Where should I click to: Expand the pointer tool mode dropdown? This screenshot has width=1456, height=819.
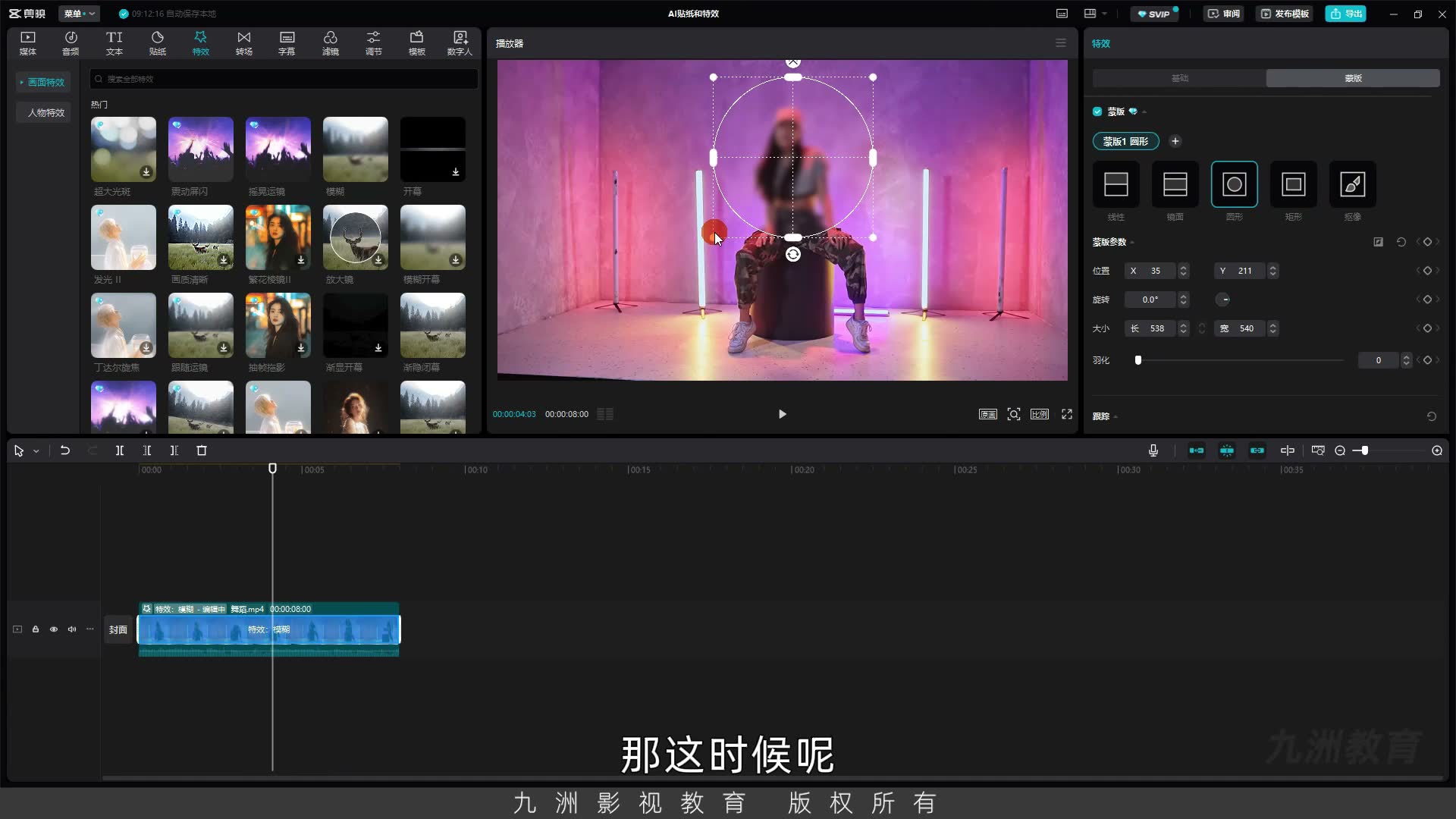coord(36,451)
